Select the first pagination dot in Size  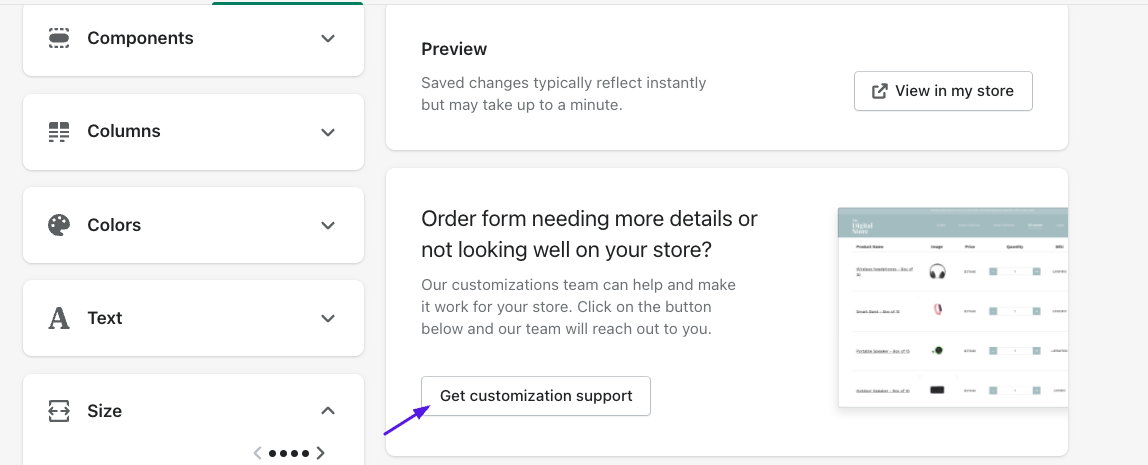(273, 453)
